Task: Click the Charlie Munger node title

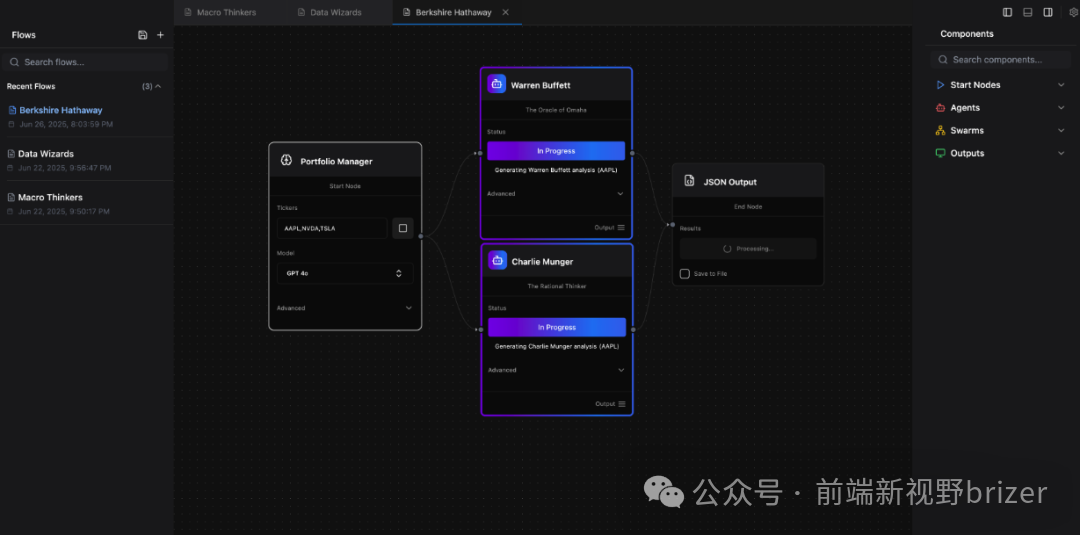Action: tap(542, 262)
